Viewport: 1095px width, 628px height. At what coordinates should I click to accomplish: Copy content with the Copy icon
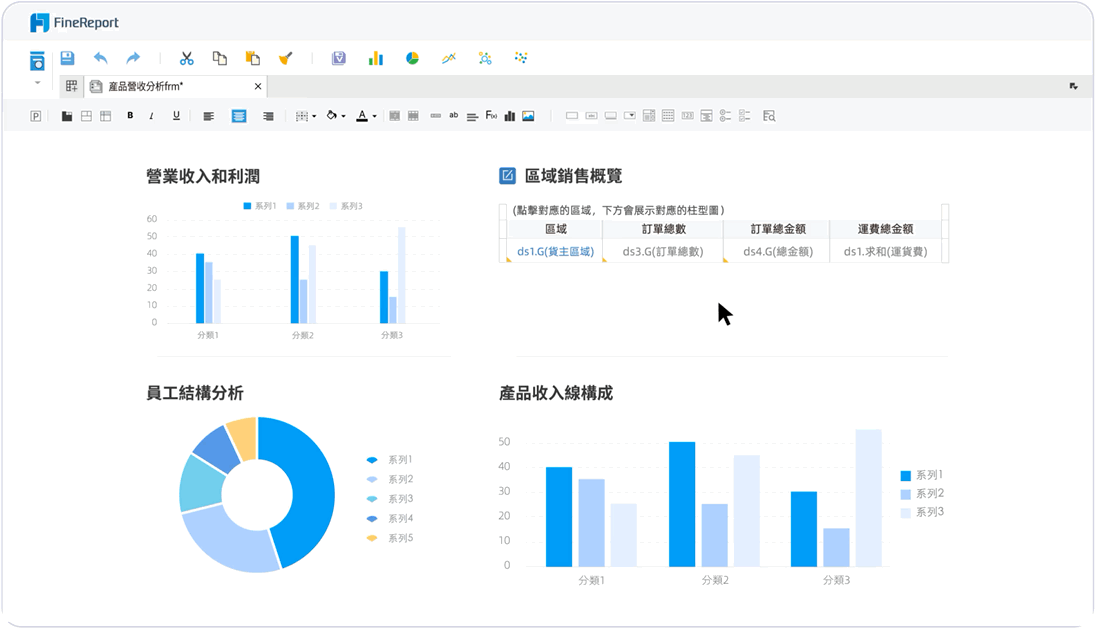coord(219,58)
